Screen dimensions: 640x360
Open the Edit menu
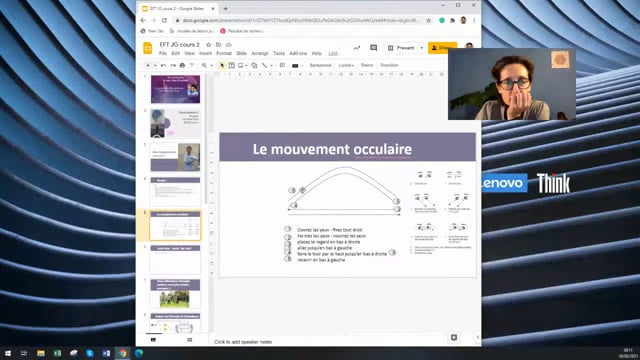click(x=176, y=53)
